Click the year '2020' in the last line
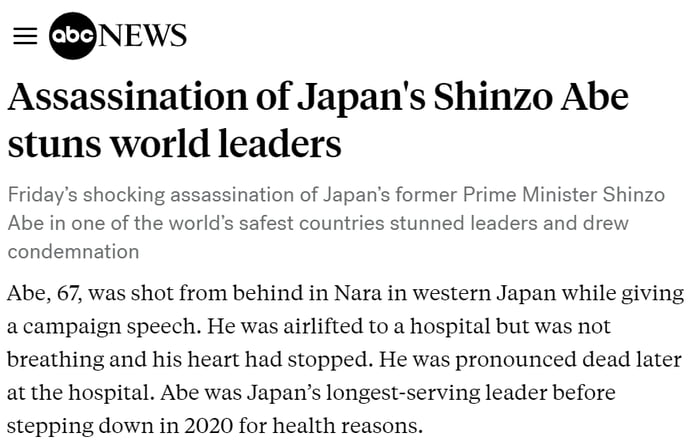Image resolution: width=700 pixels, height=448 pixels. [208, 426]
